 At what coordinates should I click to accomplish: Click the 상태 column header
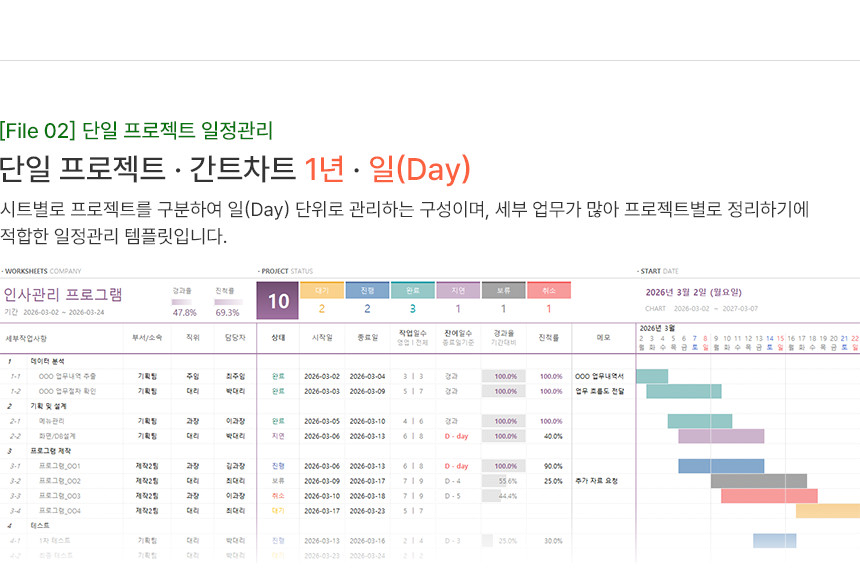tap(278, 338)
